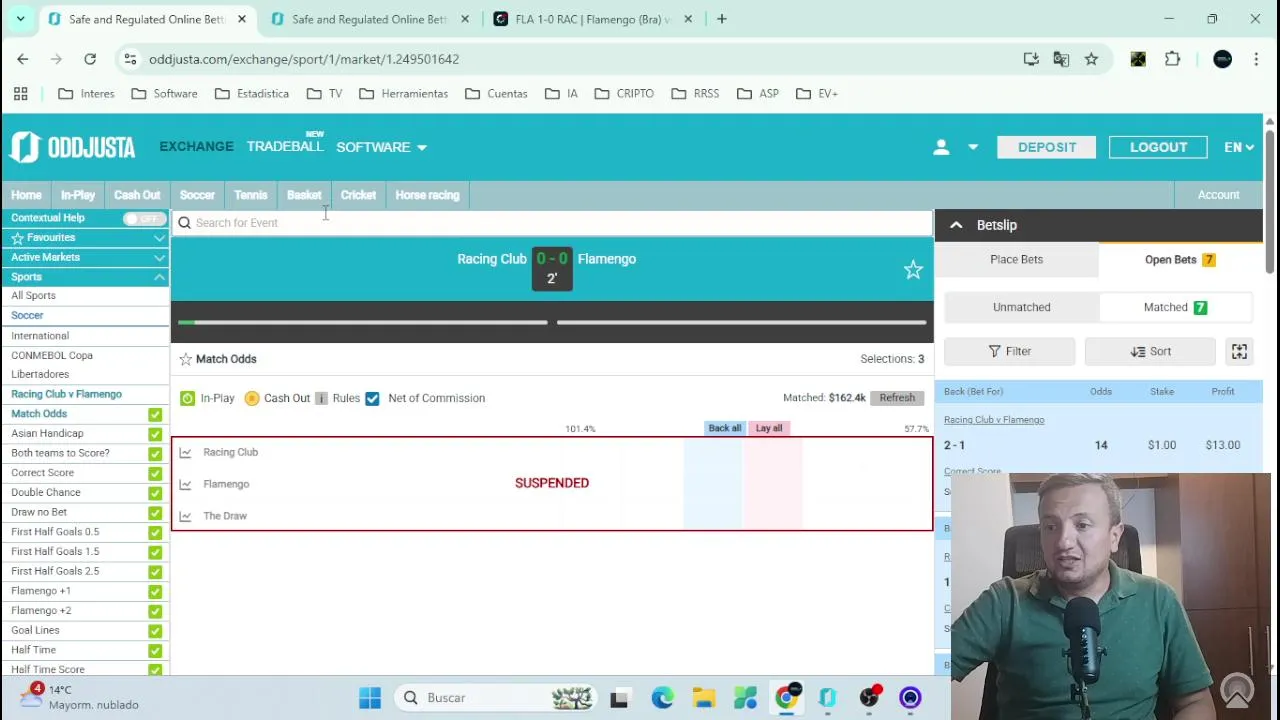Open Rules info icon

click(x=321, y=398)
